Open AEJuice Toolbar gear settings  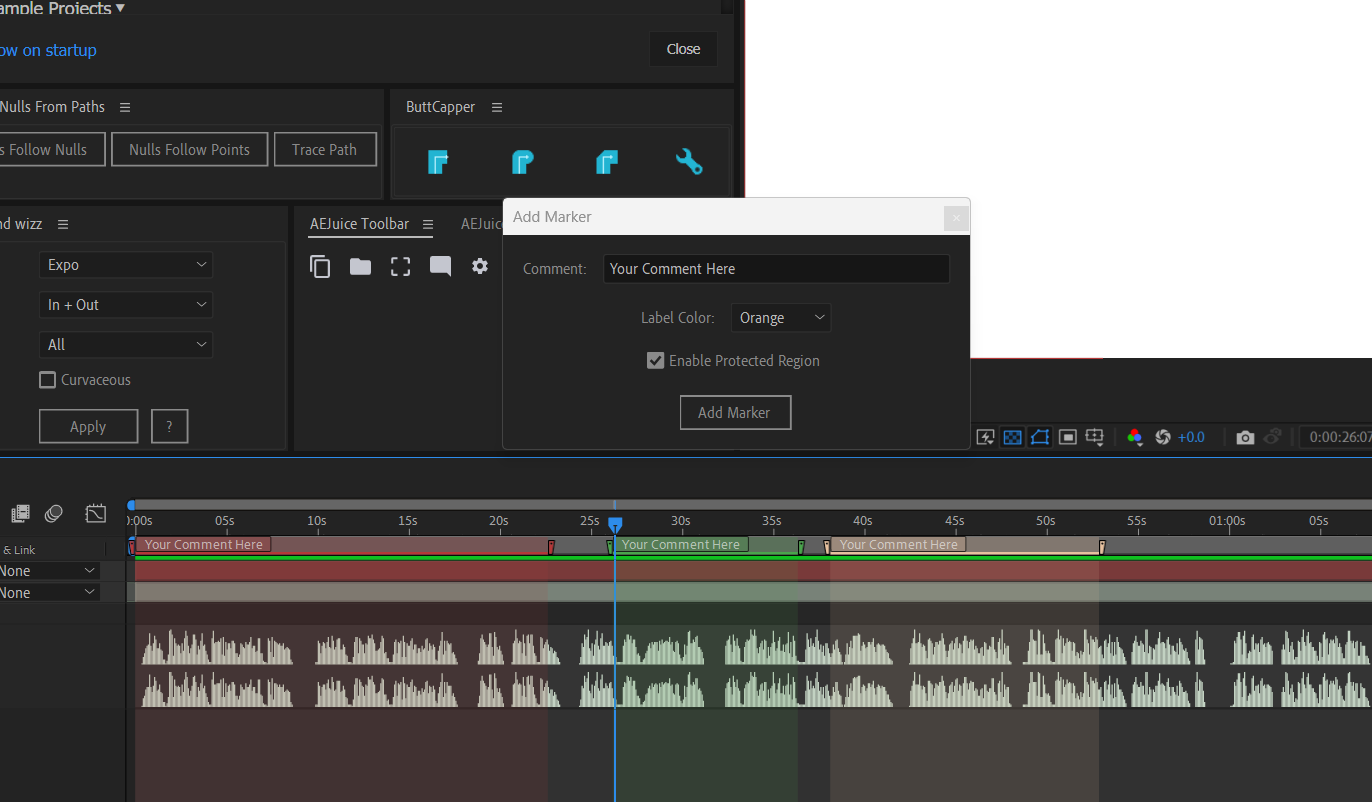tap(480, 266)
